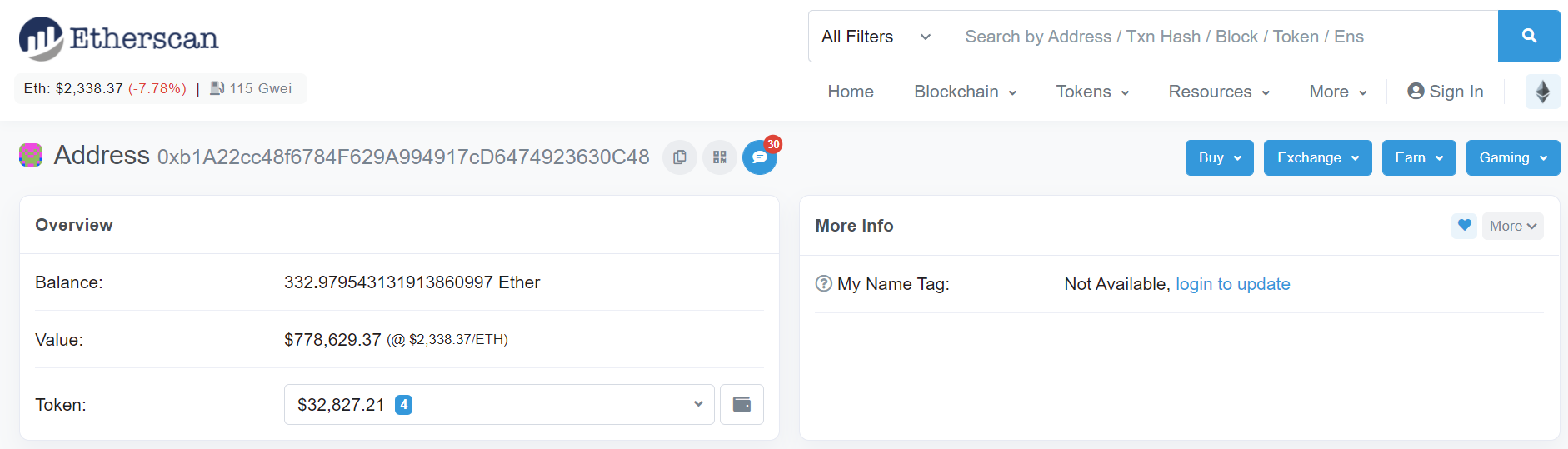Click into the address search field
The image size is (1568, 449).
click(x=1223, y=37)
